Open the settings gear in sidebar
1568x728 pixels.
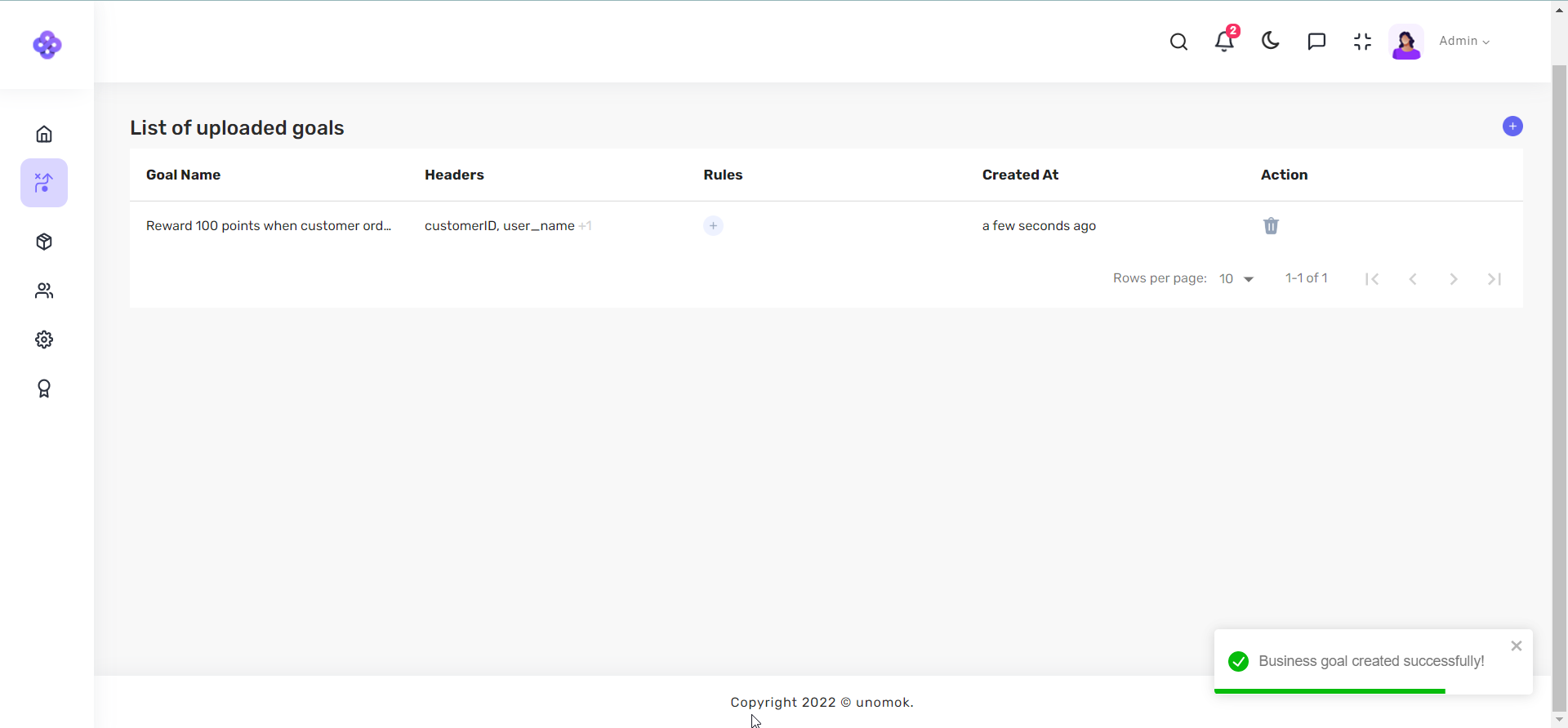coord(44,340)
